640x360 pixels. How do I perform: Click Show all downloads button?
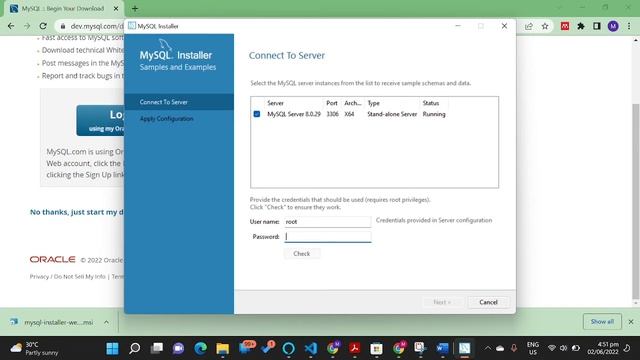602,322
